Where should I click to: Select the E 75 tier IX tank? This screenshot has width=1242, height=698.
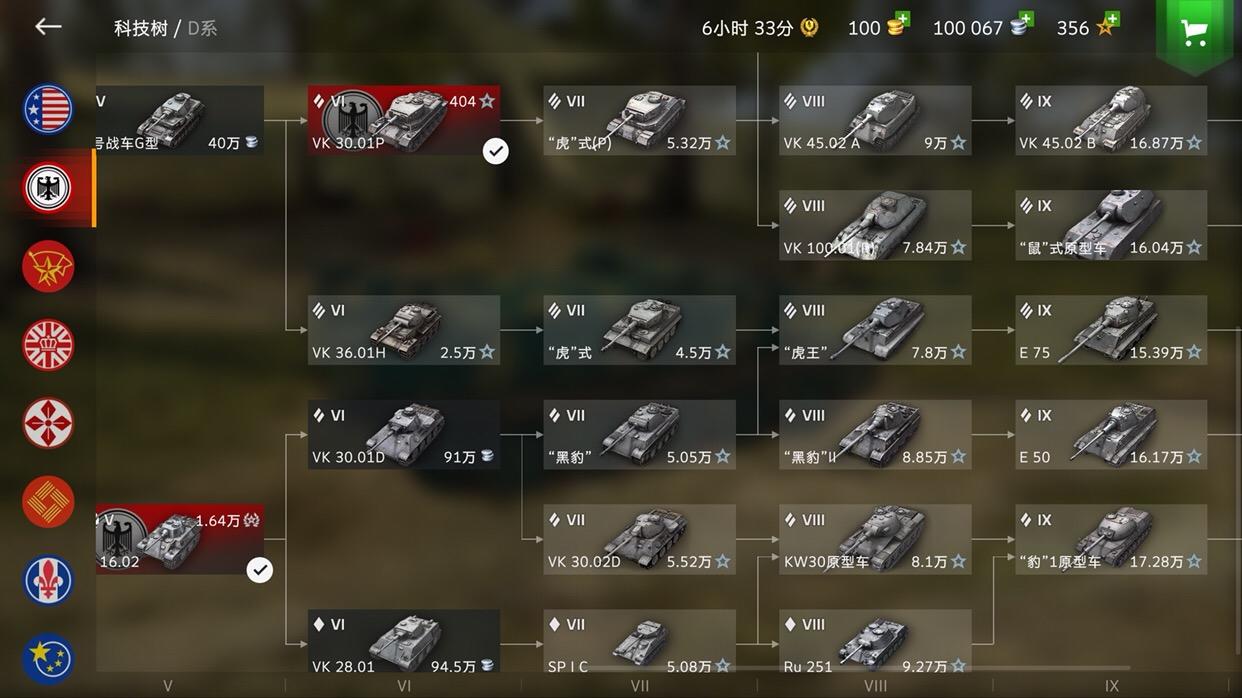pos(1111,330)
